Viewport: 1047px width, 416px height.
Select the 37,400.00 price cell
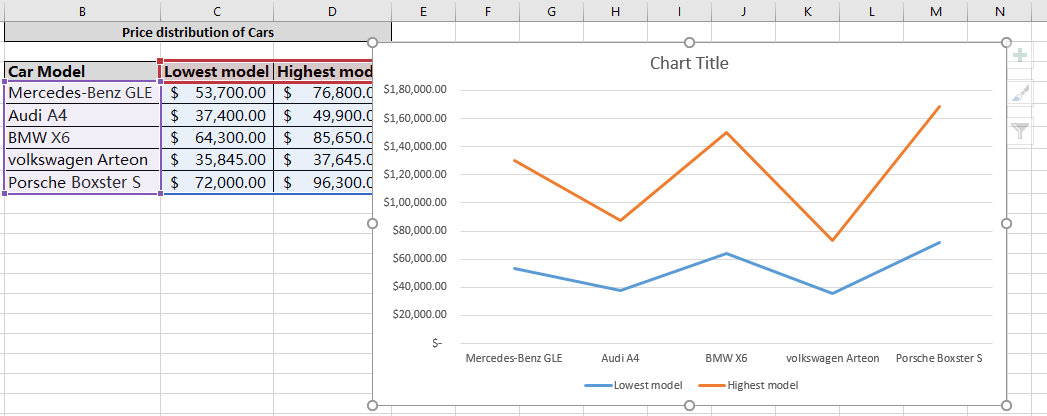(x=217, y=116)
